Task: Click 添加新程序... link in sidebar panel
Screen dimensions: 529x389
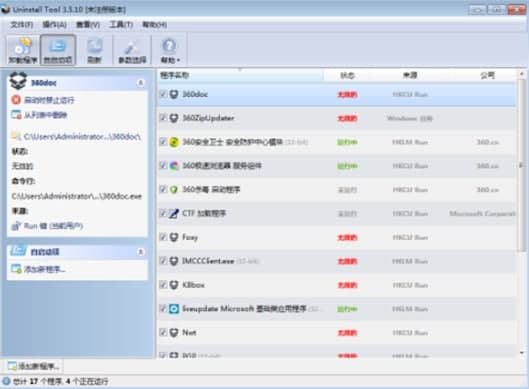Action: tap(44, 269)
